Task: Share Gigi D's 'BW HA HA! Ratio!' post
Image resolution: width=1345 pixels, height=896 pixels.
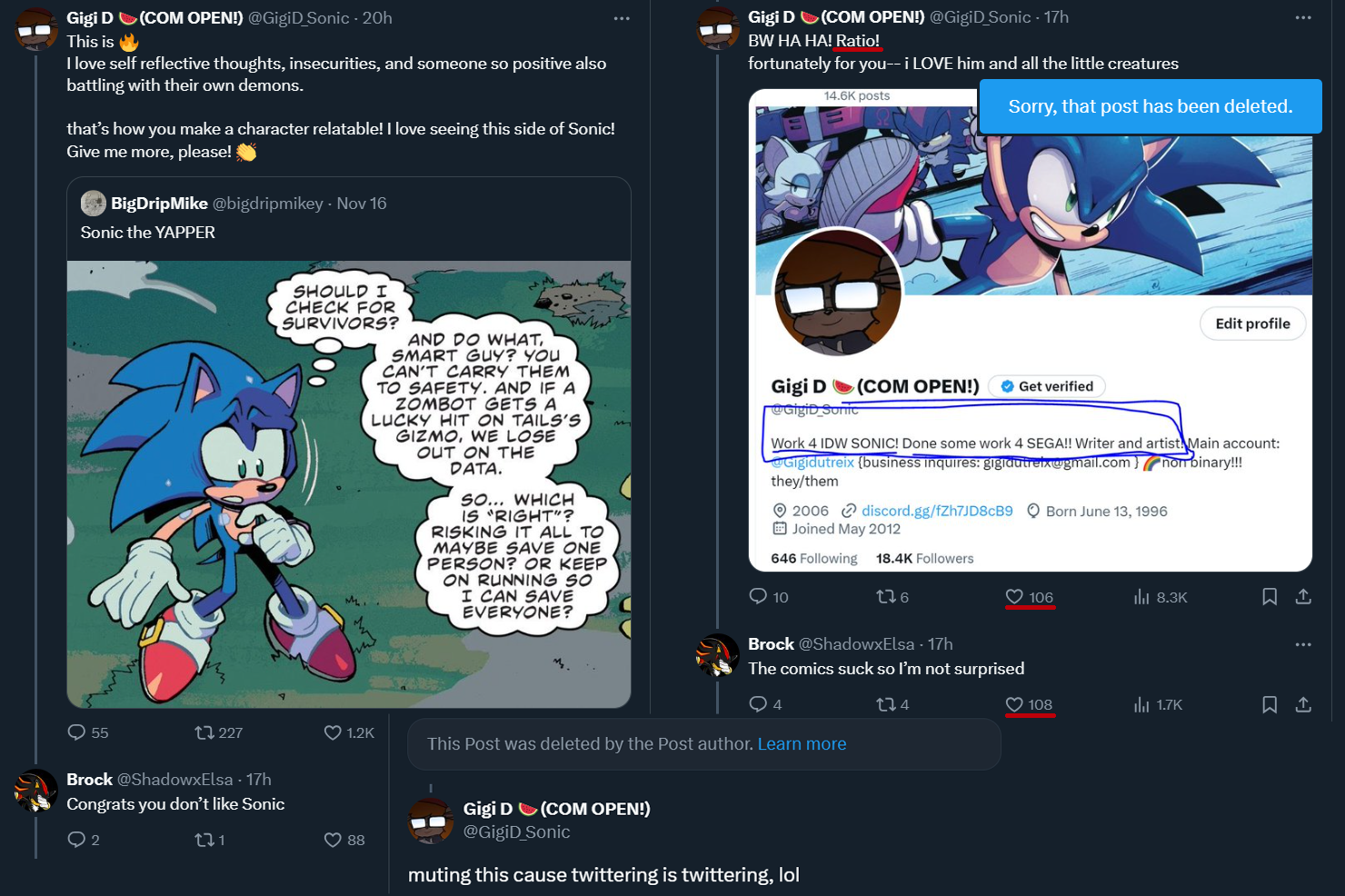Action: click(x=1303, y=597)
